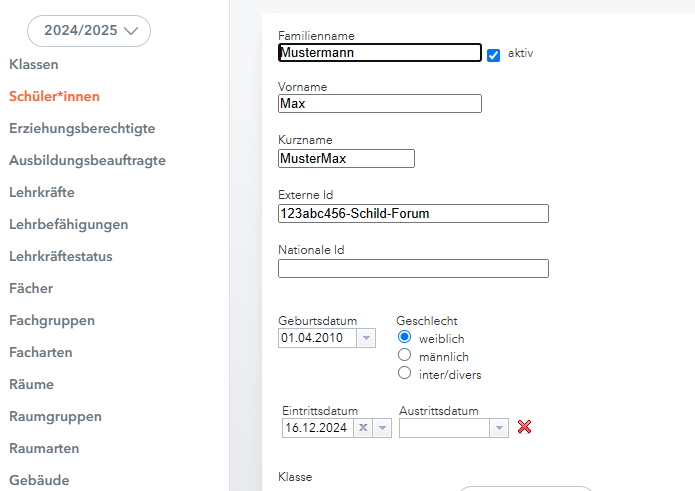Navigate to Lehrkräfte
Image resolution: width=695 pixels, height=491 pixels.
(x=42, y=192)
